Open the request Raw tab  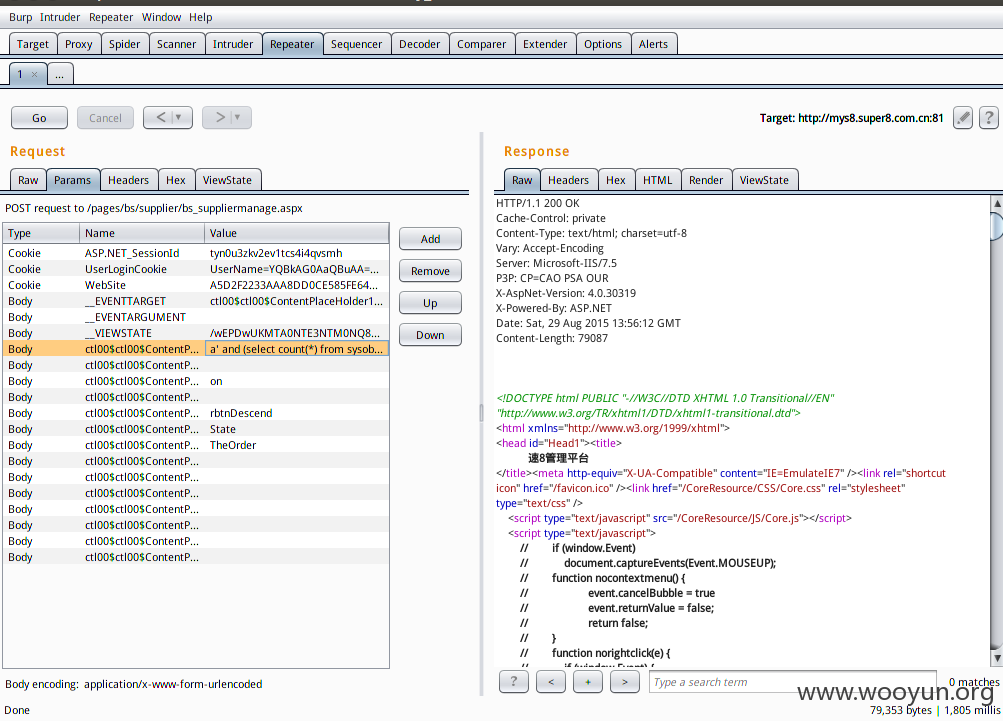[28, 180]
